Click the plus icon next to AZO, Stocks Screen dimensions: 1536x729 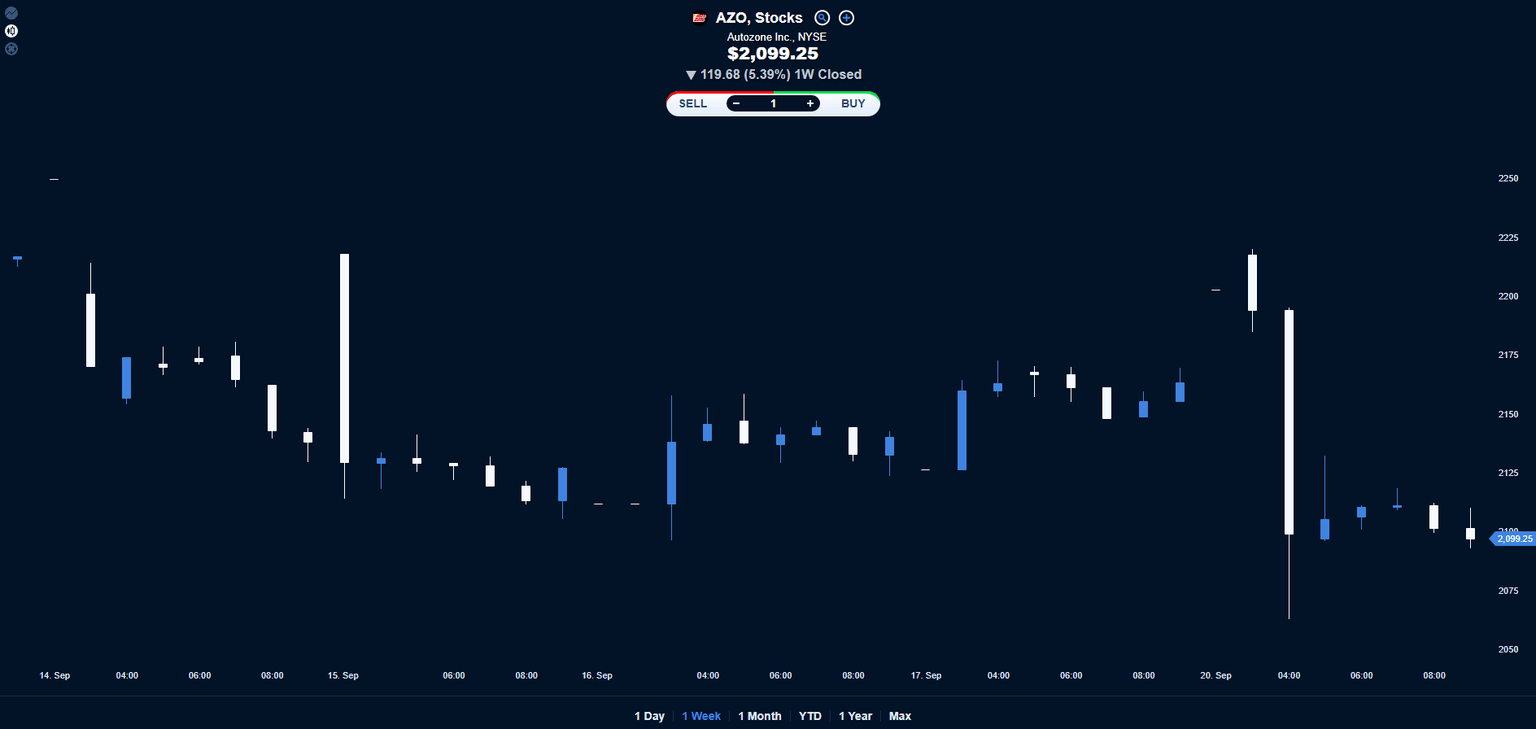846,17
